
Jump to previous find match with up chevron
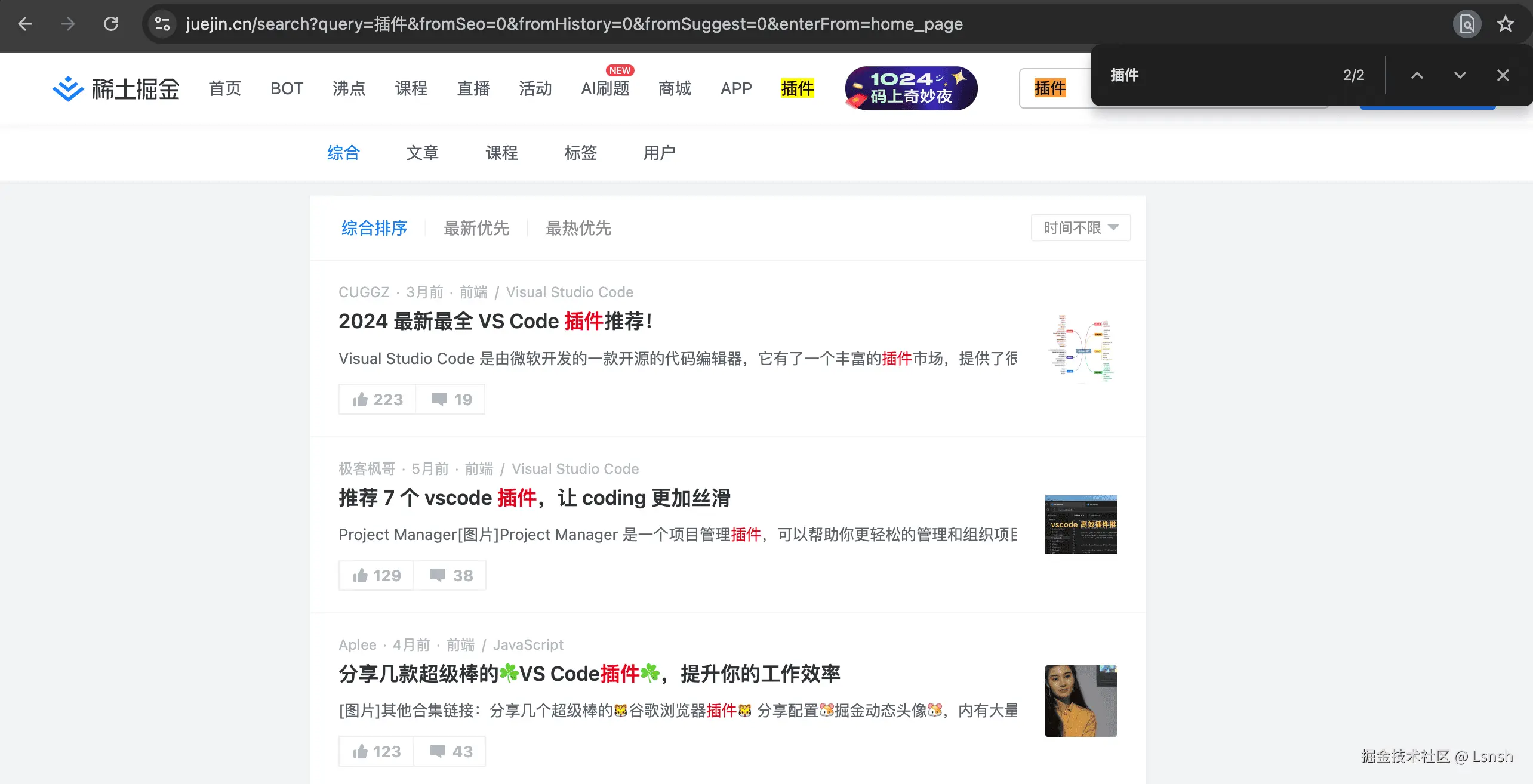(x=1417, y=75)
